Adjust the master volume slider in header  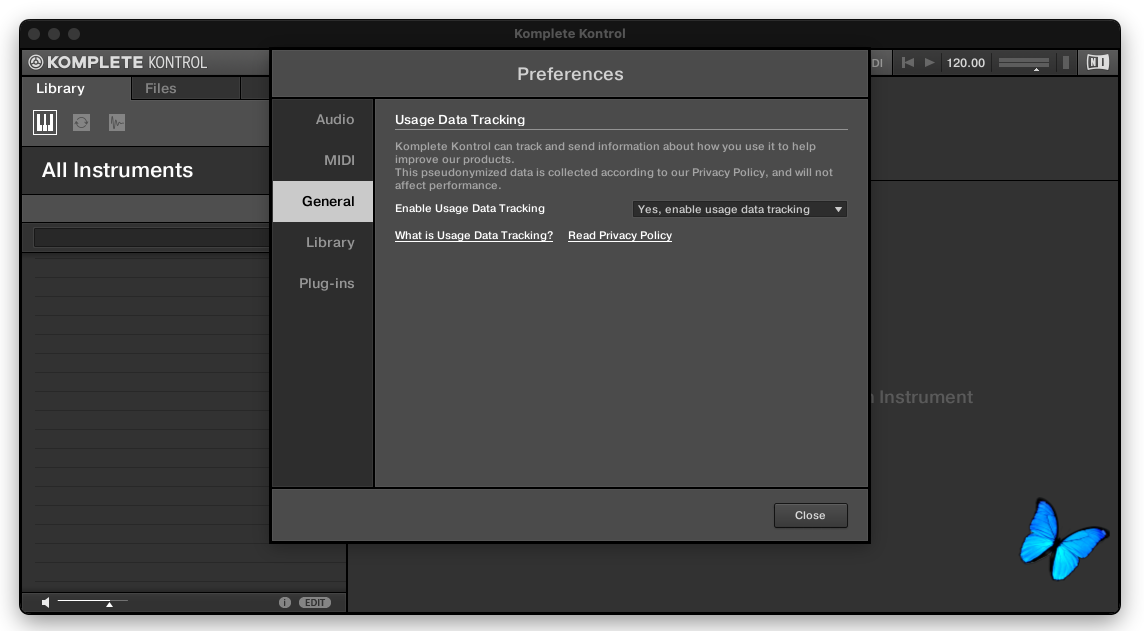[x=1024, y=63]
